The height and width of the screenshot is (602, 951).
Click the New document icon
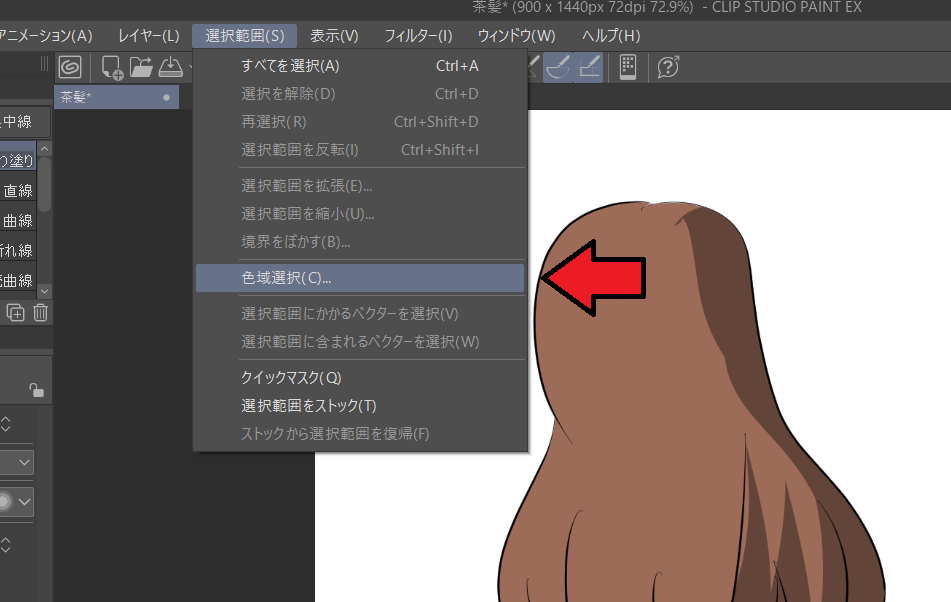coord(111,67)
